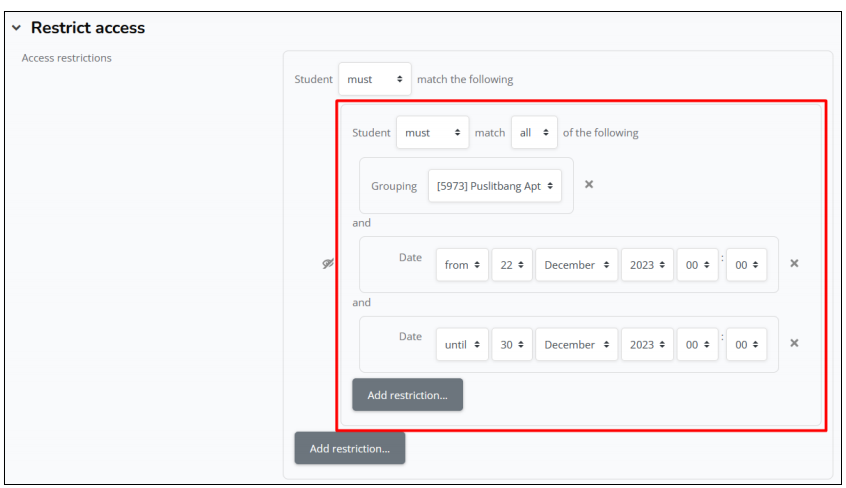Change the end day 30 dropdown

(512, 344)
